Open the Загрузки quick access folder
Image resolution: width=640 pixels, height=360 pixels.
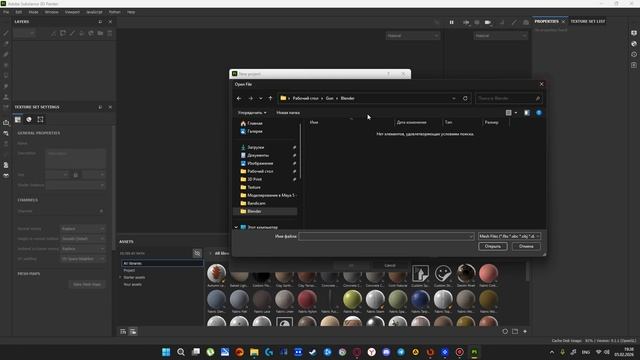pos(256,147)
